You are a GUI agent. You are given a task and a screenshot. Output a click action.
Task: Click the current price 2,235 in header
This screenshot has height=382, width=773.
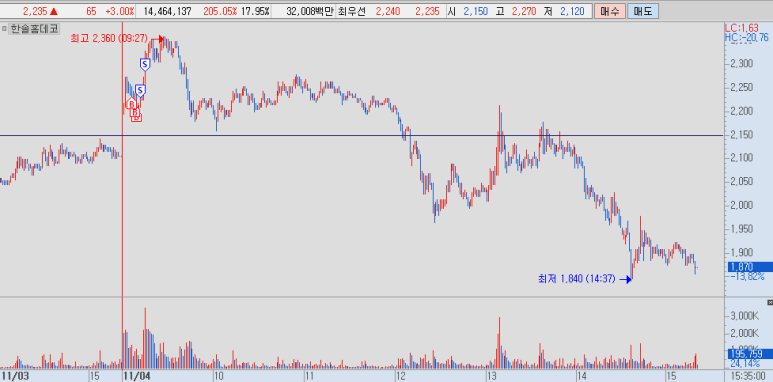(x=35, y=11)
